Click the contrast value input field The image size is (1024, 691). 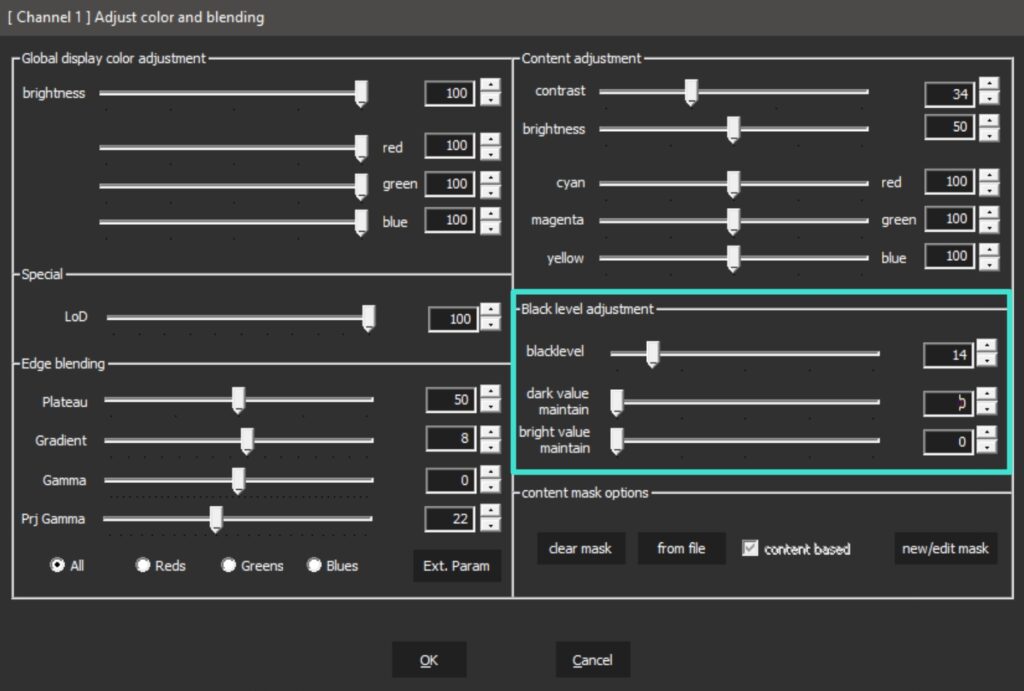point(949,94)
